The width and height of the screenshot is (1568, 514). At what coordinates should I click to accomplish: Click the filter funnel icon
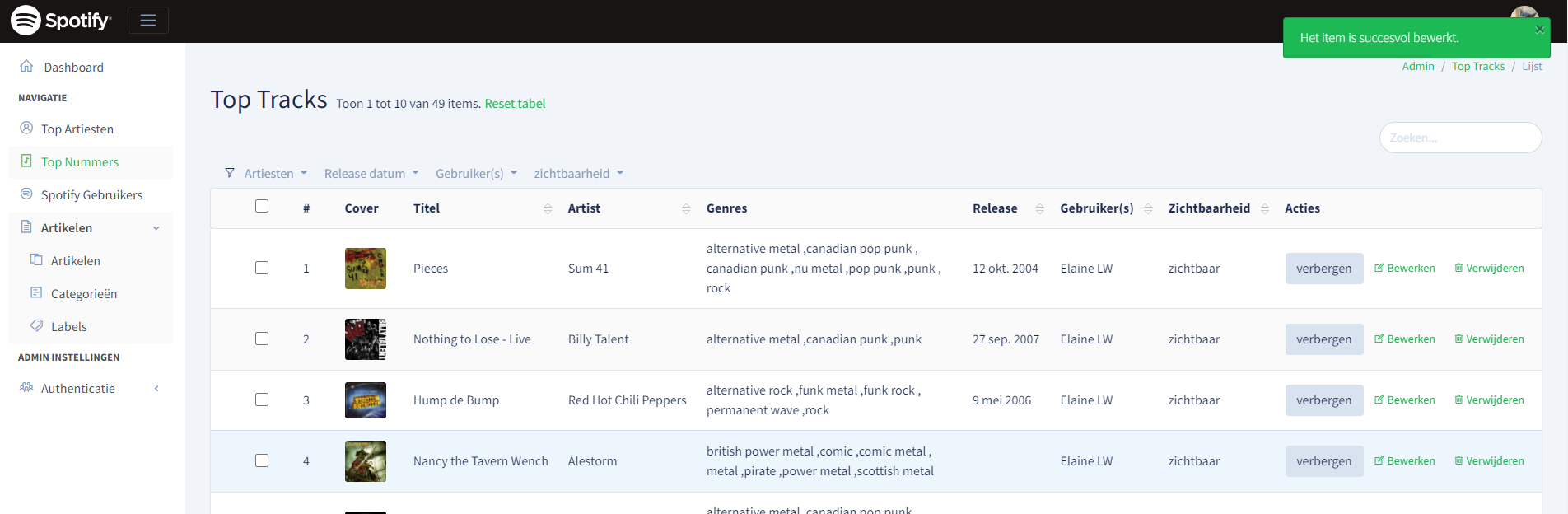(230, 173)
